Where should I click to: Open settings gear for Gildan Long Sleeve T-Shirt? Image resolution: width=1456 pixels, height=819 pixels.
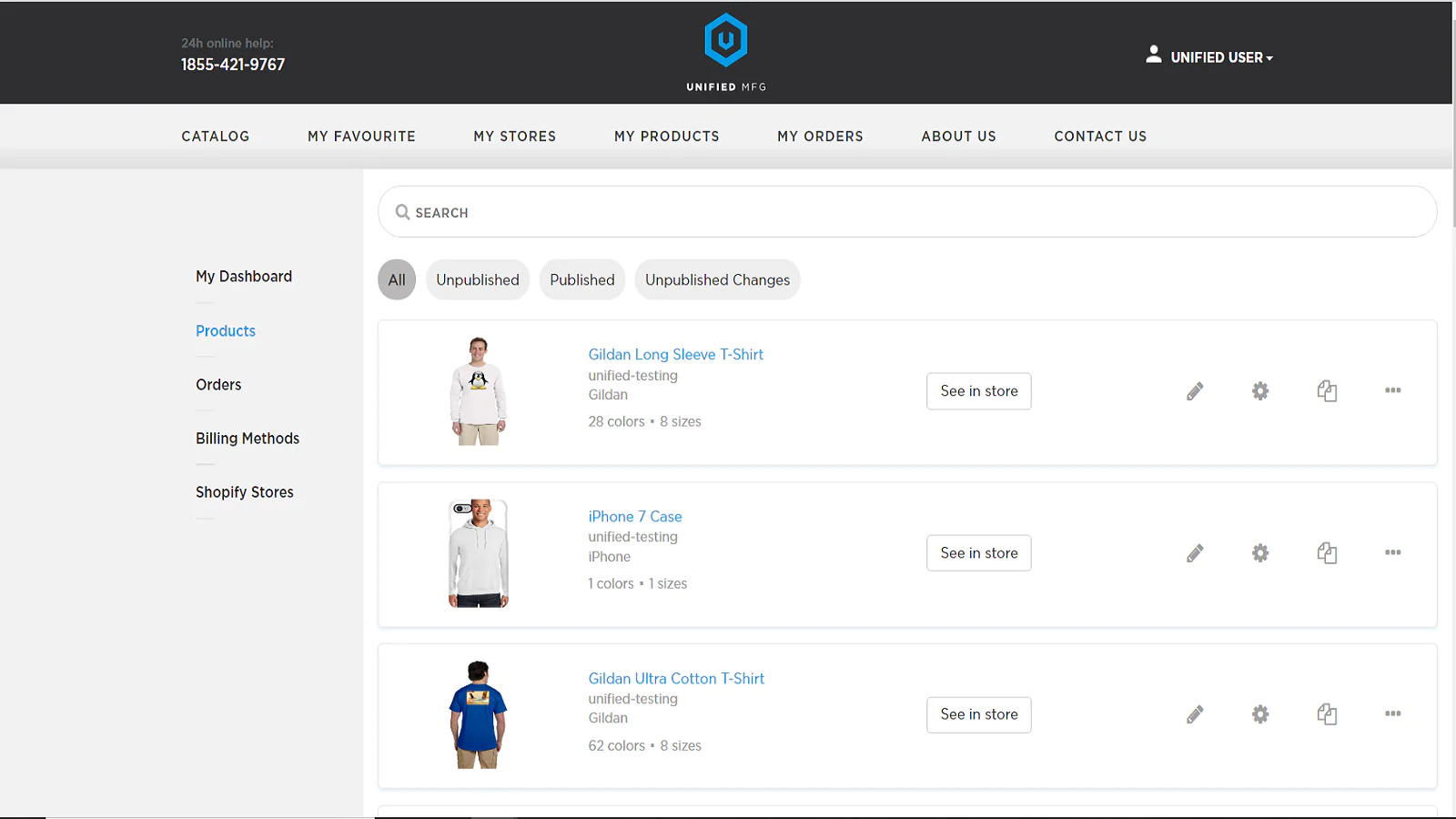point(1259,391)
